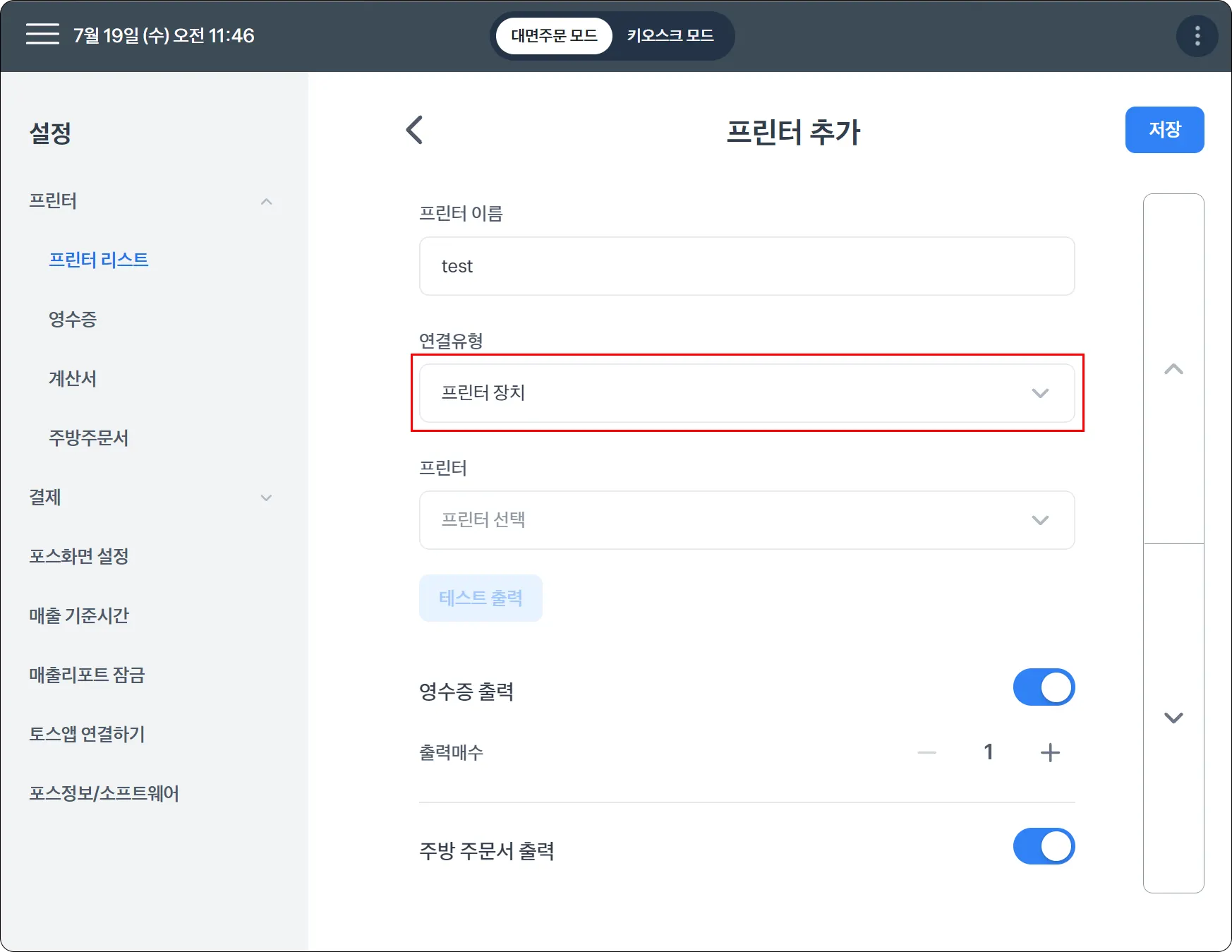Switch to 키오스크 모드
This screenshot has height=952, width=1232.
pos(670,36)
